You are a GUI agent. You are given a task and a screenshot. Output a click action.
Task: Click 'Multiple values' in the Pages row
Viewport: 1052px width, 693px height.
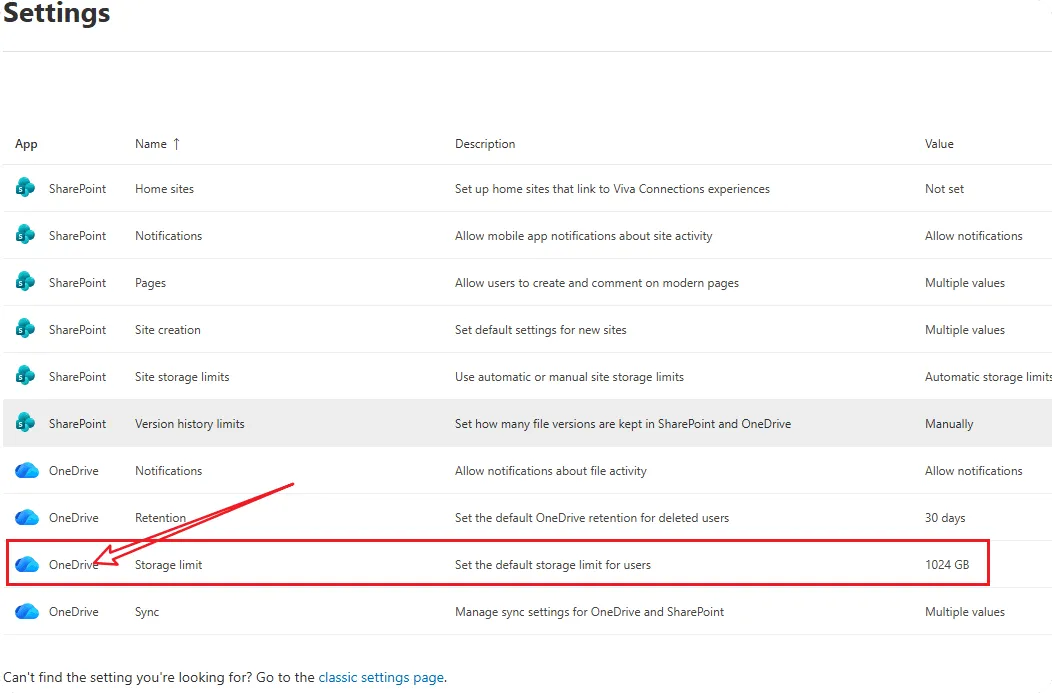(965, 283)
